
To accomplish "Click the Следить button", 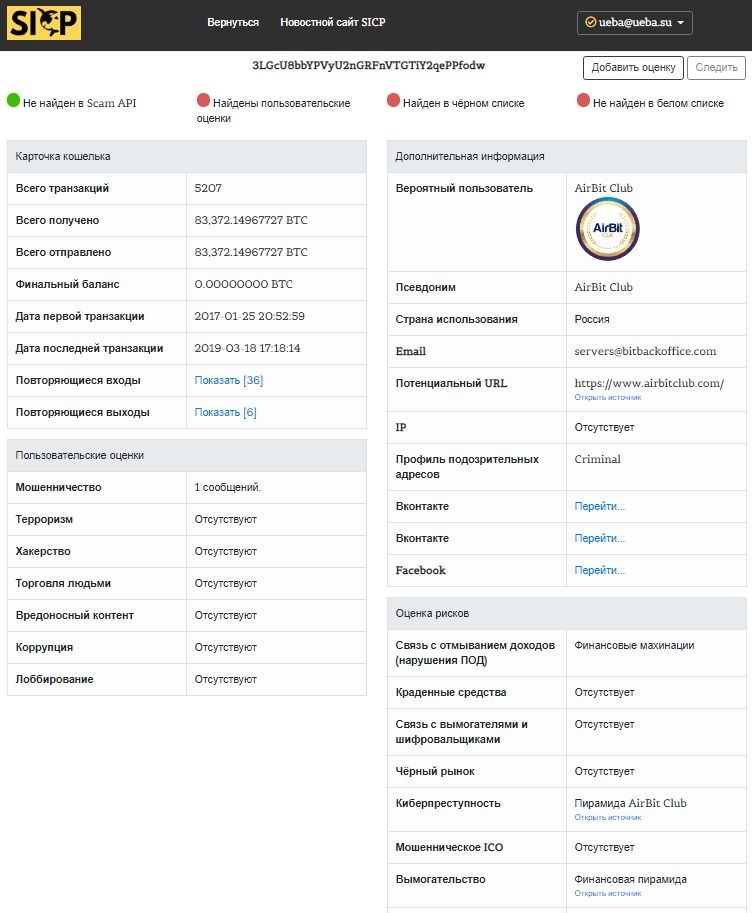I will pyautogui.click(x=716, y=68).
